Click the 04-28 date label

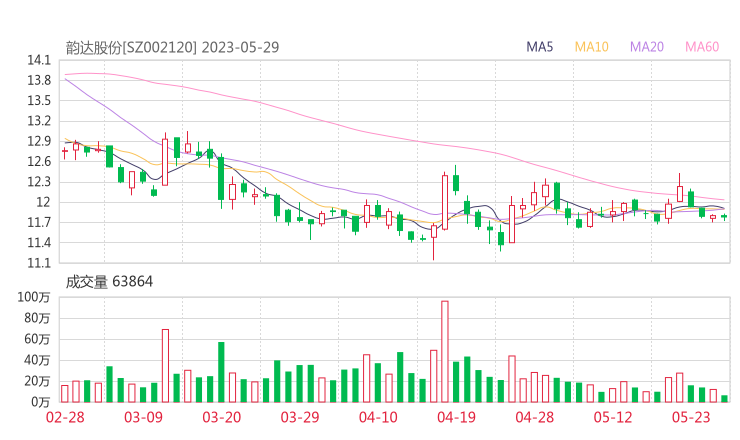point(535,417)
